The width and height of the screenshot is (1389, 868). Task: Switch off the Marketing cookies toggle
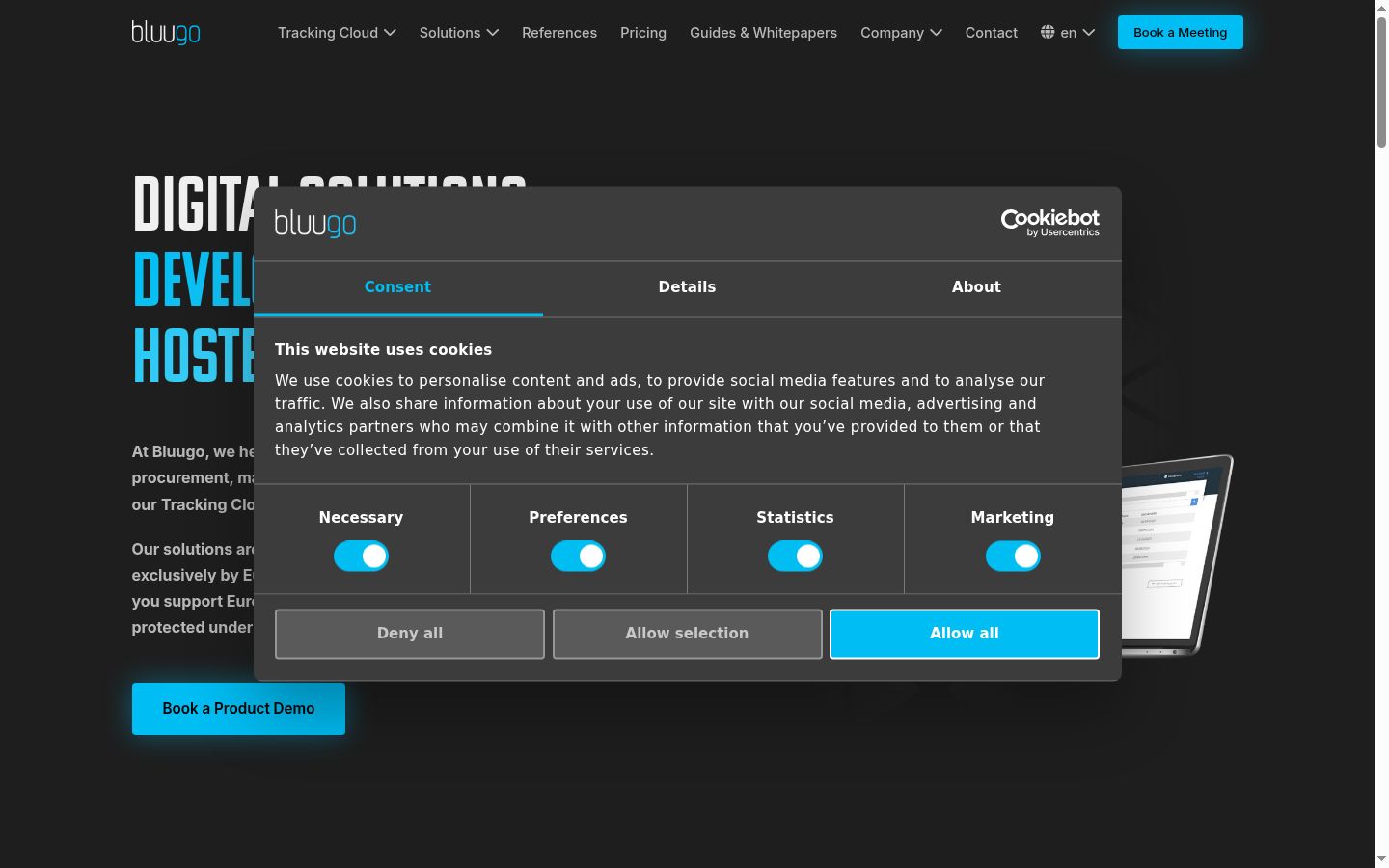[1013, 556]
